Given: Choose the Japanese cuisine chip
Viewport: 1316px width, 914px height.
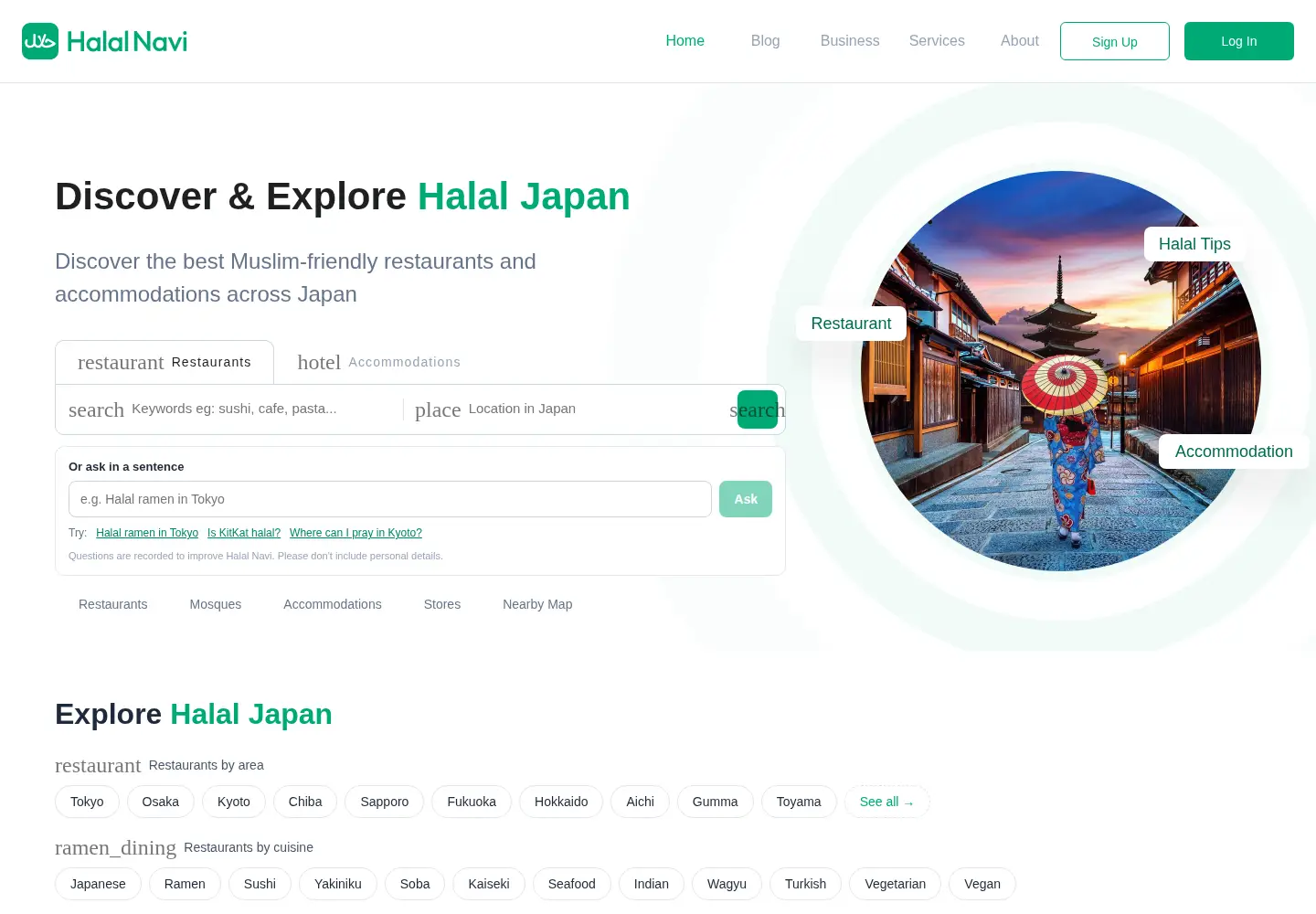Looking at the screenshot, I should tap(98, 884).
